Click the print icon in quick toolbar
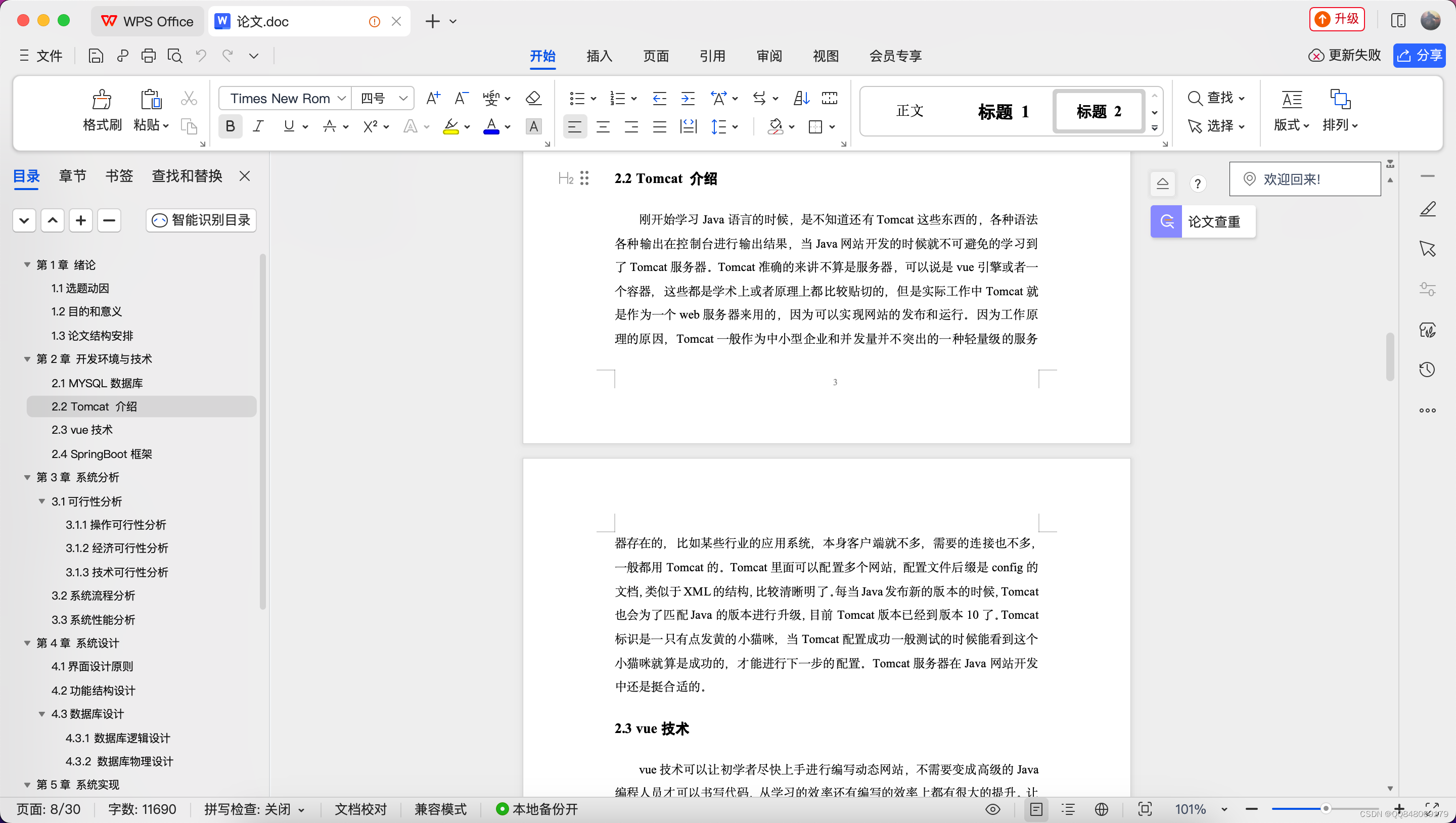1456x823 pixels. pos(149,56)
